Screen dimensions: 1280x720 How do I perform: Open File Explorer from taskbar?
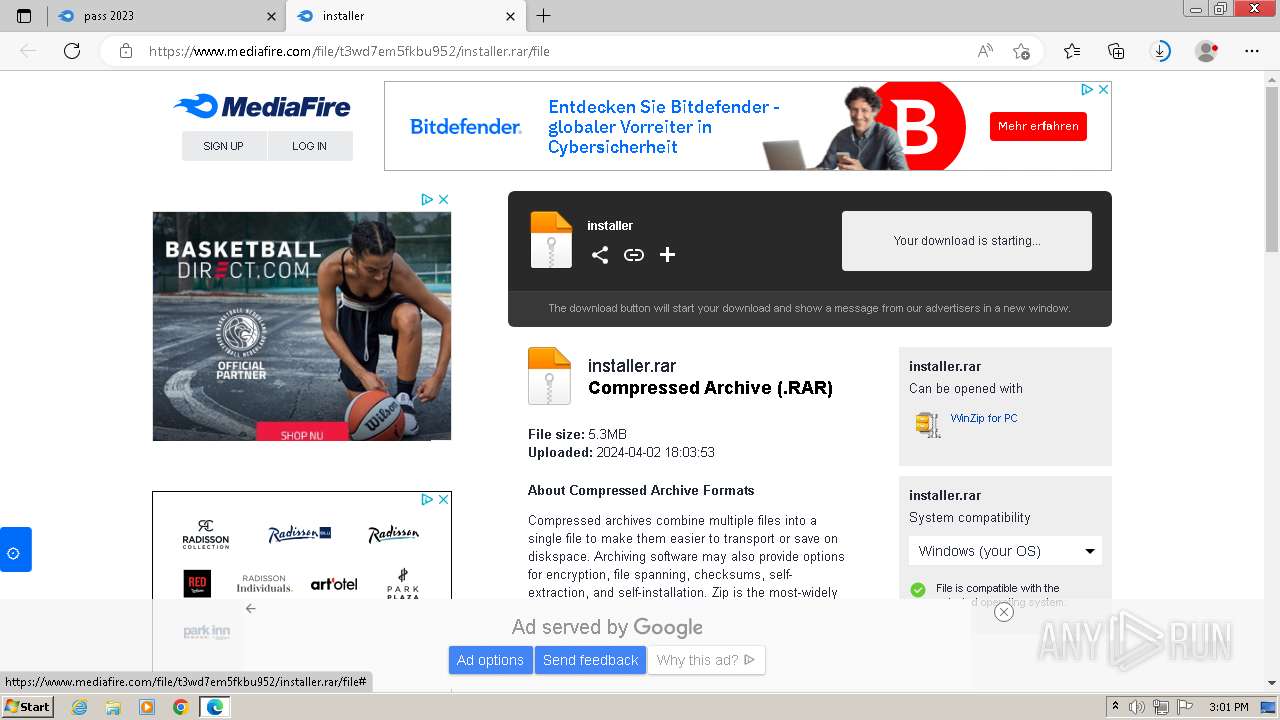pos(113,707)
